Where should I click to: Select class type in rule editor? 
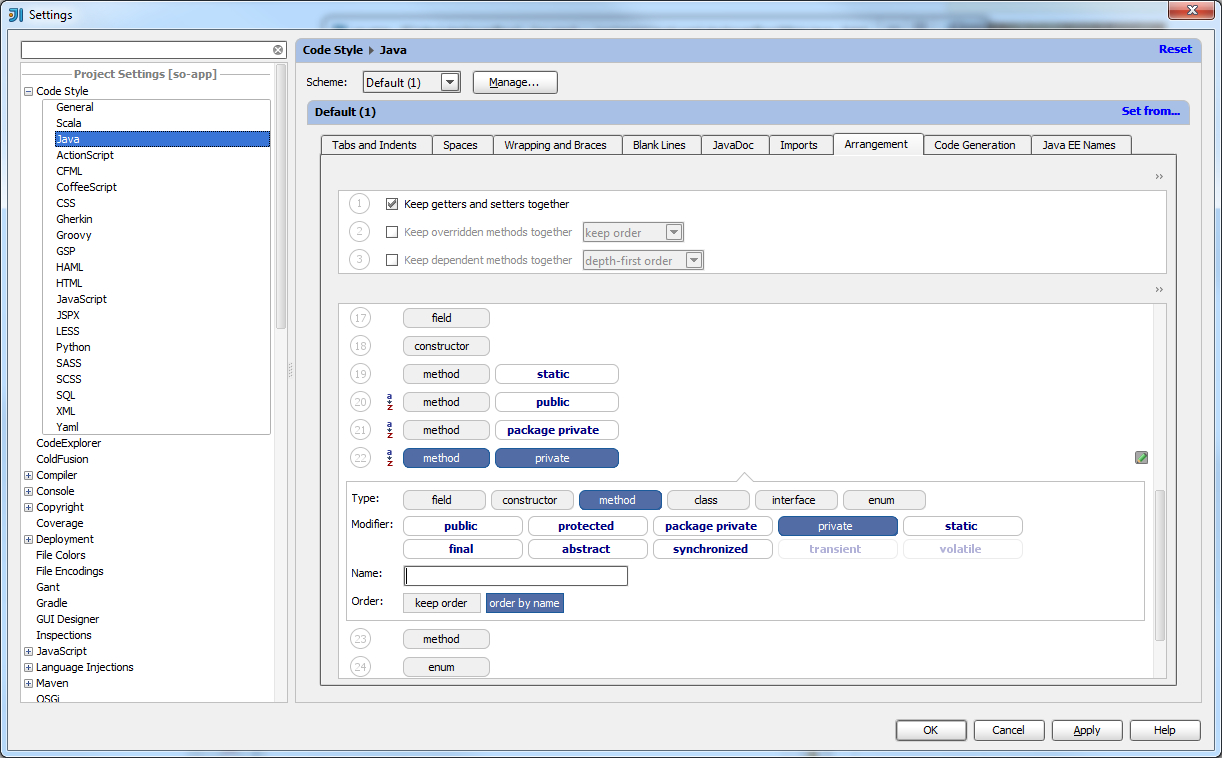[x=706, y=500]
